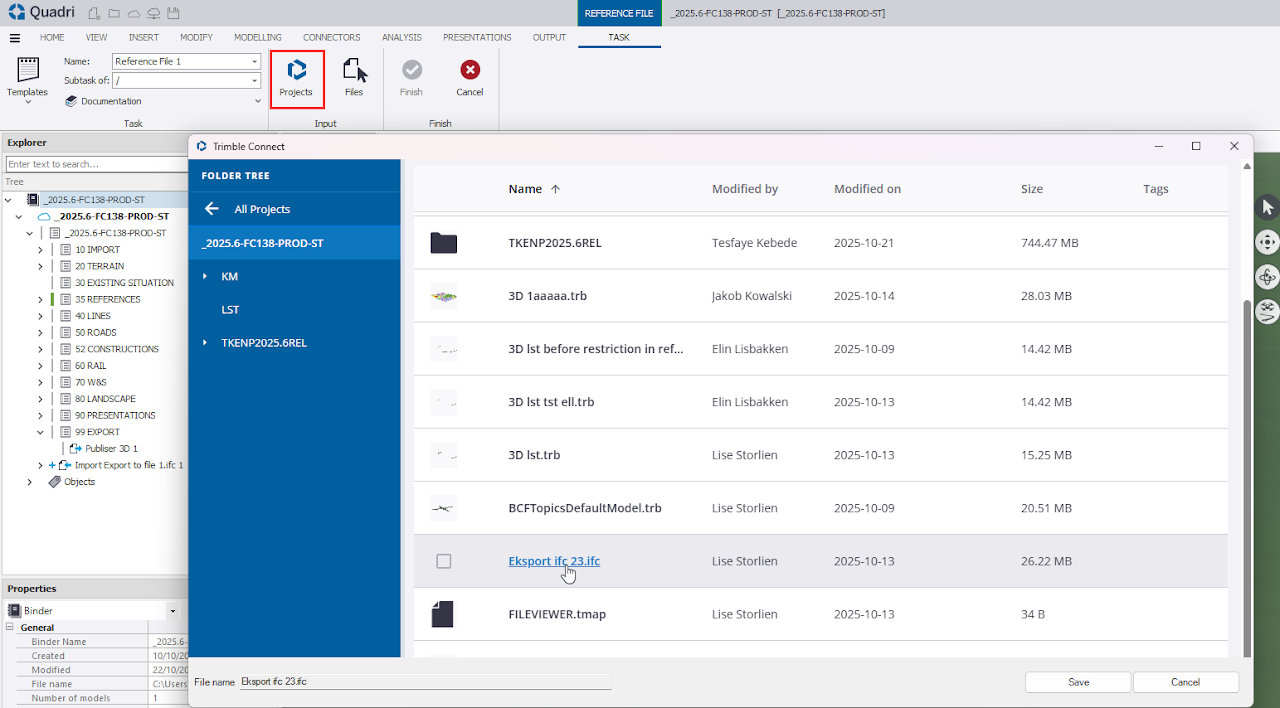Open the hamburger menu beside HOME
Screen dimensions: 1280x708
tap(15, 38)
